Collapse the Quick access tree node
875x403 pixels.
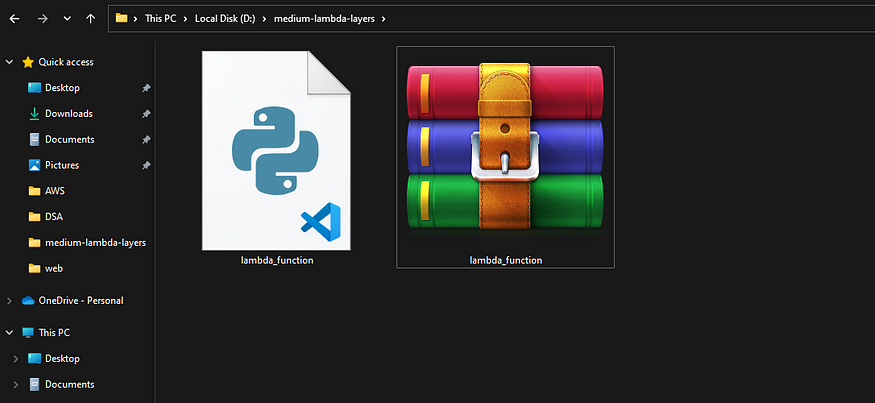(x=9, y=63)
